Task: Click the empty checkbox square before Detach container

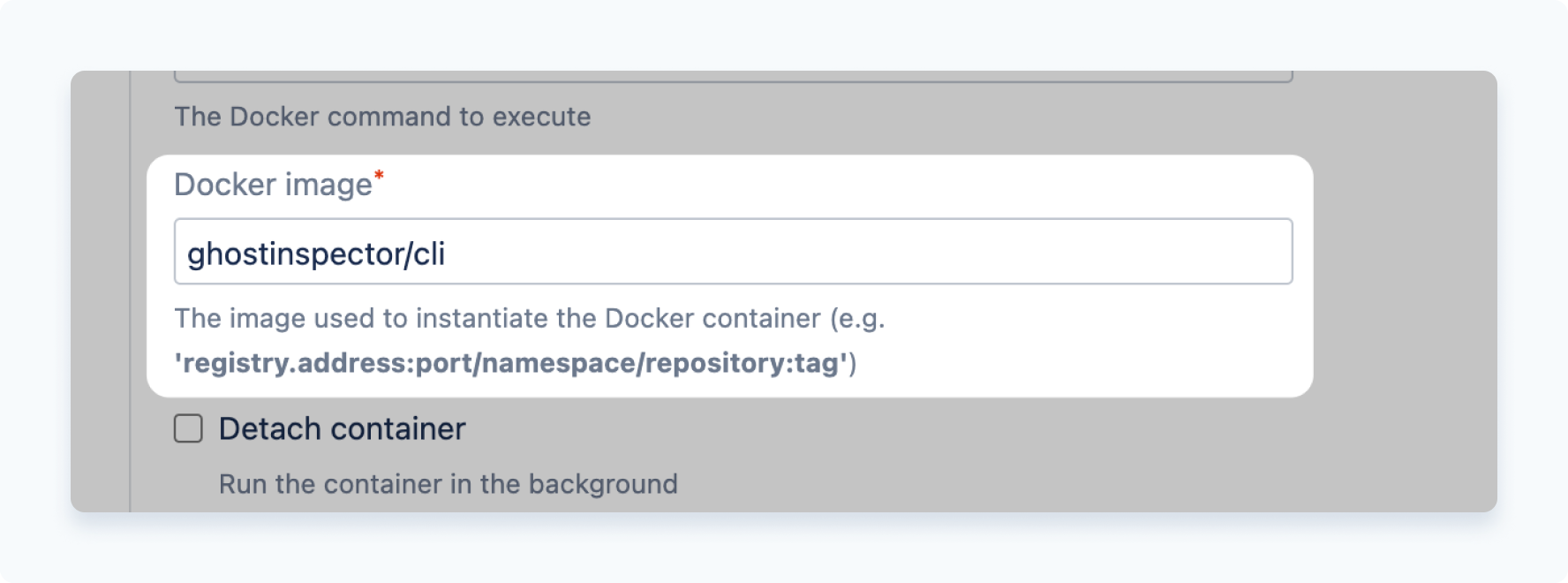Action: [188, 428]
